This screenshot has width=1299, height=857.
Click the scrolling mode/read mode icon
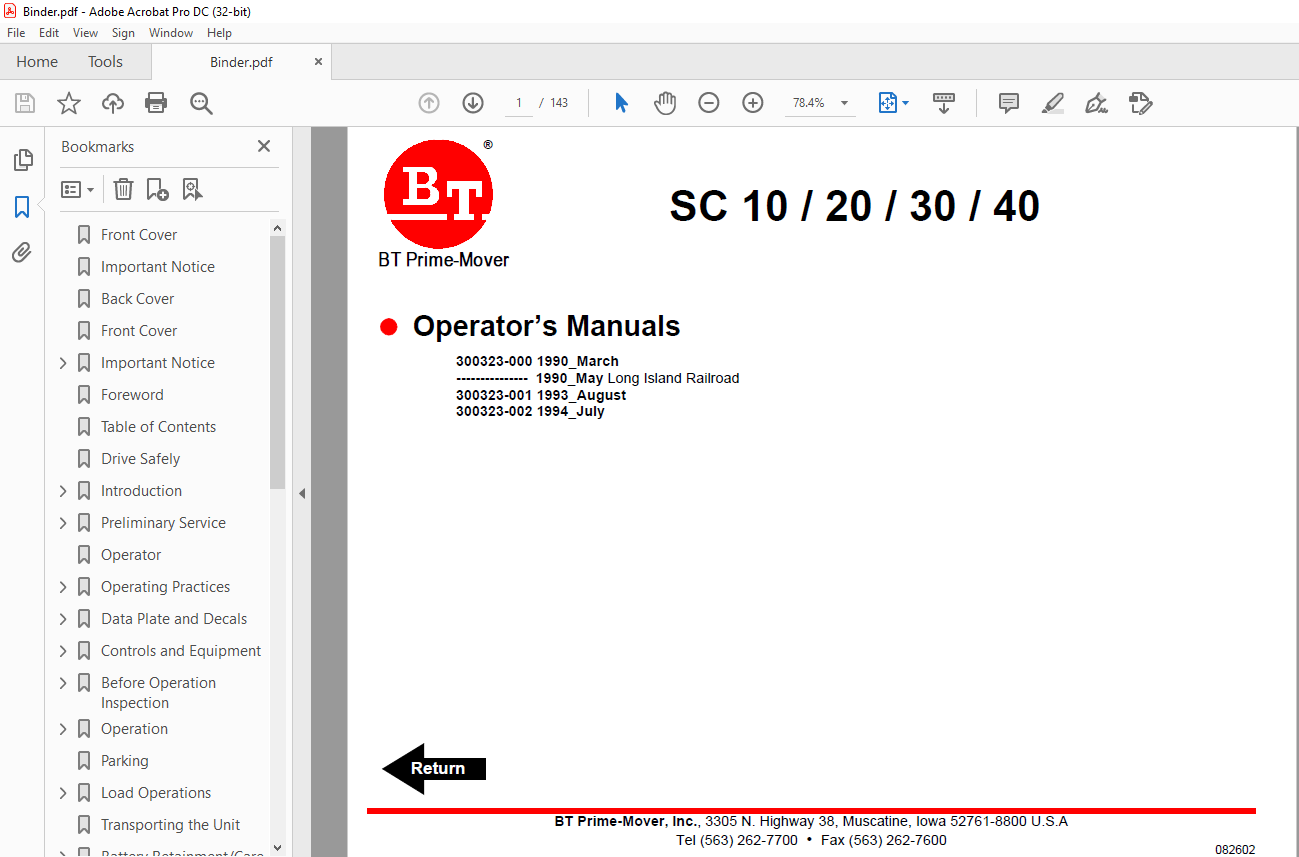pos(944,103)
